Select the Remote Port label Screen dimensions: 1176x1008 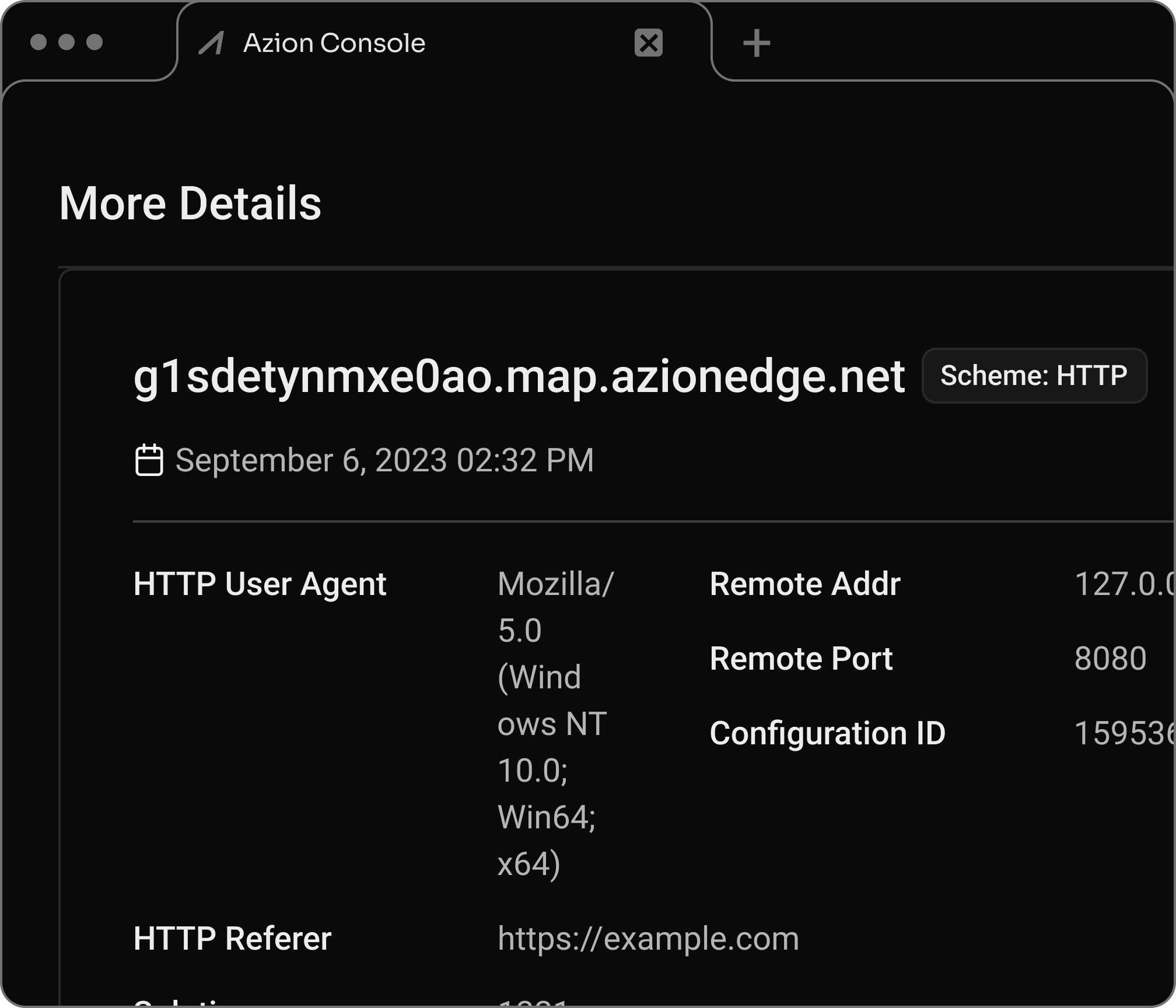pos(801,659)
